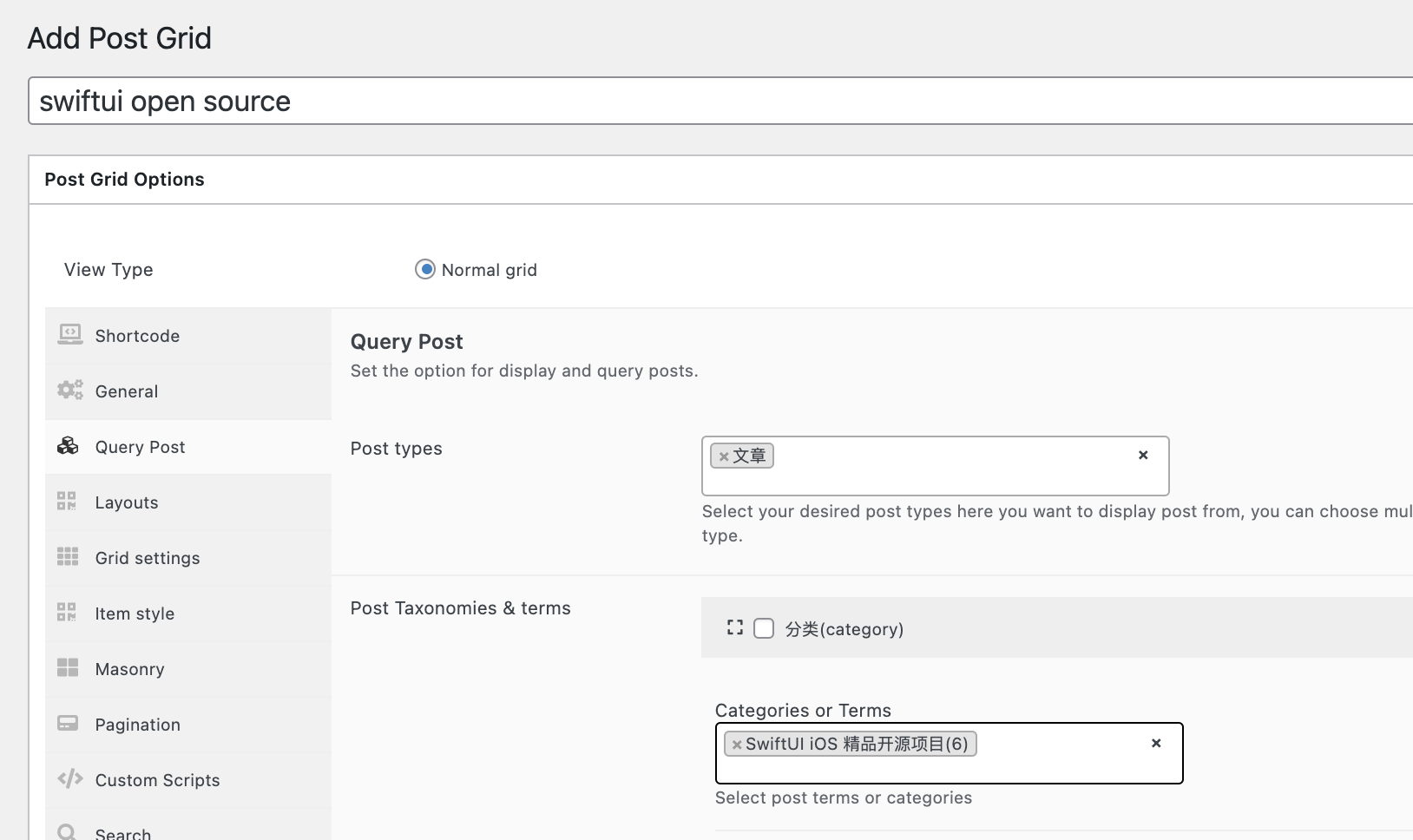This screenshot has width=1413, height=840.
Task: Click the Add Post Grid page heading
Action: pos(120,38)
